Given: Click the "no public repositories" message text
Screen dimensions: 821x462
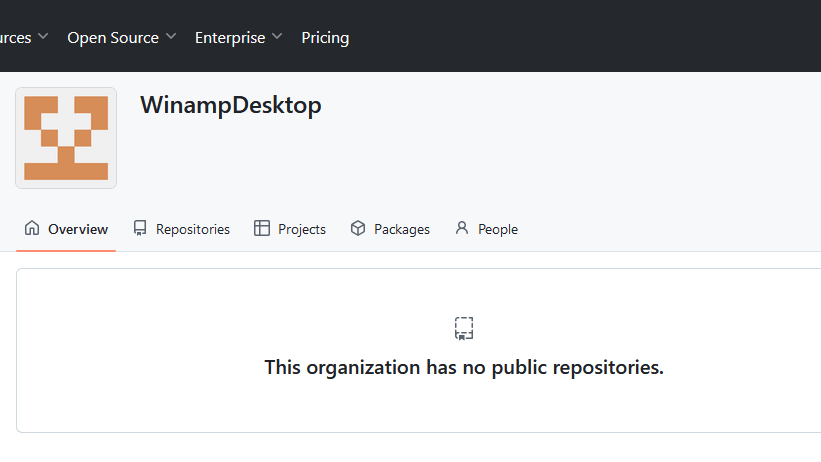Looking at the screenshot, I should point(464,367).
